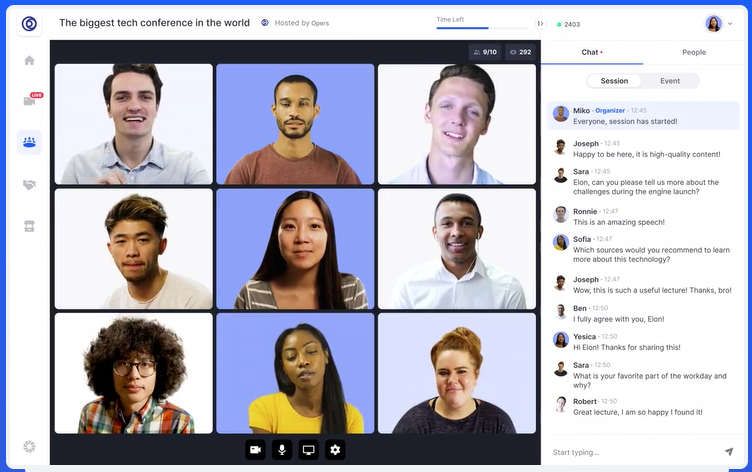This screenshot has width=752, height=472.
Task: Go to Home in the left sidebar
Action: (29, 60)
